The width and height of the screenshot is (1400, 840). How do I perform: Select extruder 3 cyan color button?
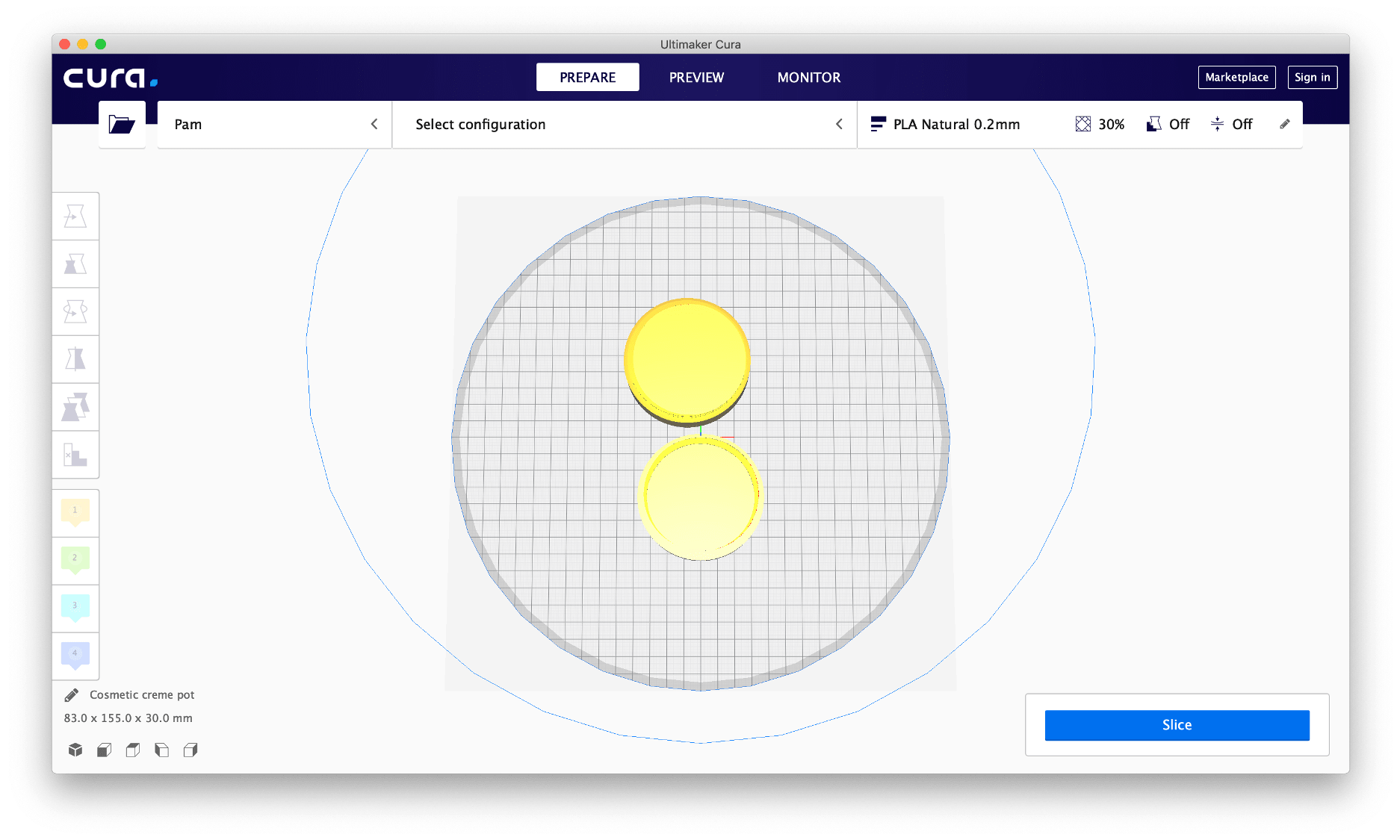pyautogui.click(x=75, y=608)
